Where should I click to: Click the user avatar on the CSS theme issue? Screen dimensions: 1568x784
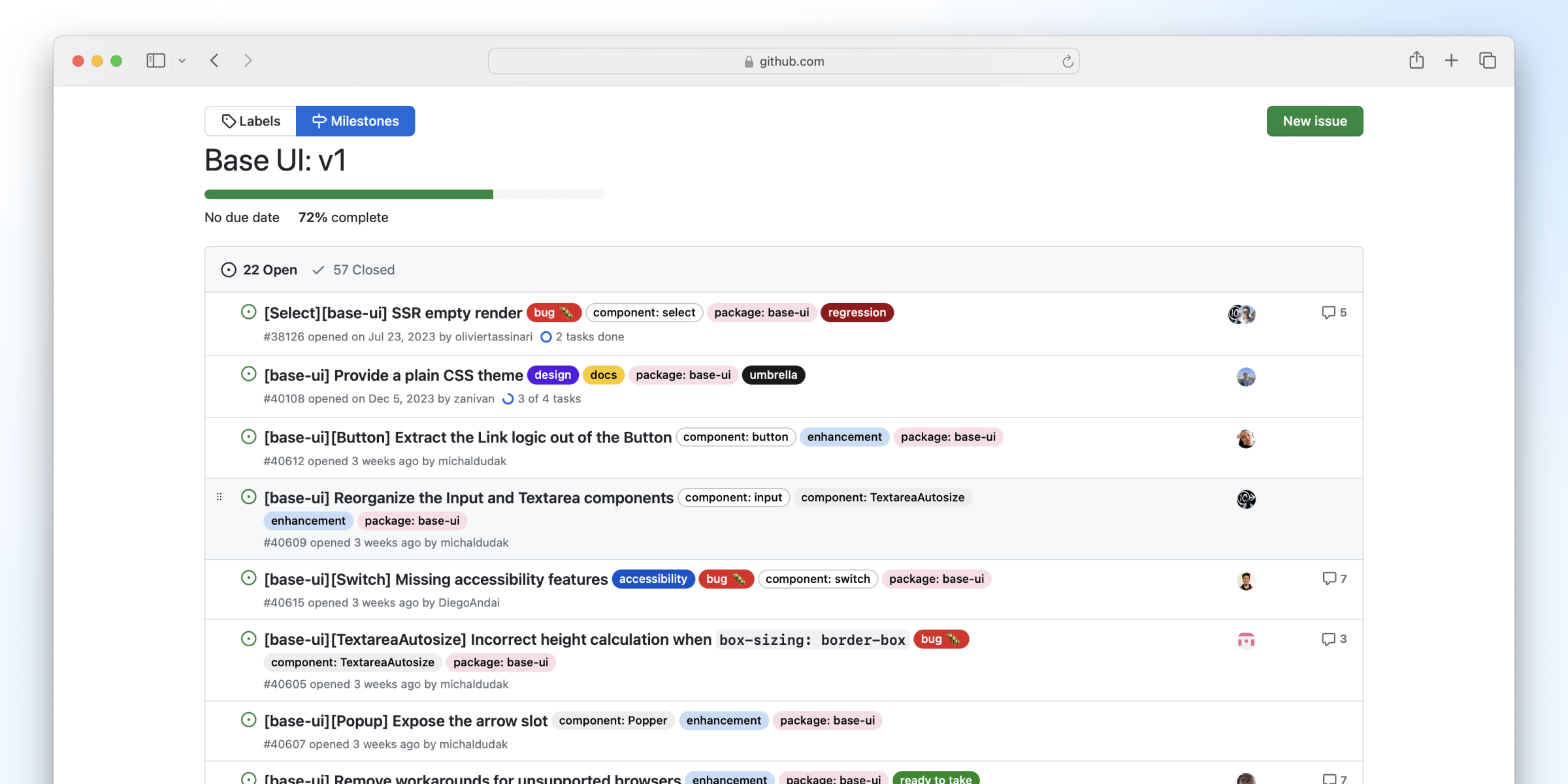(1246, 377)
